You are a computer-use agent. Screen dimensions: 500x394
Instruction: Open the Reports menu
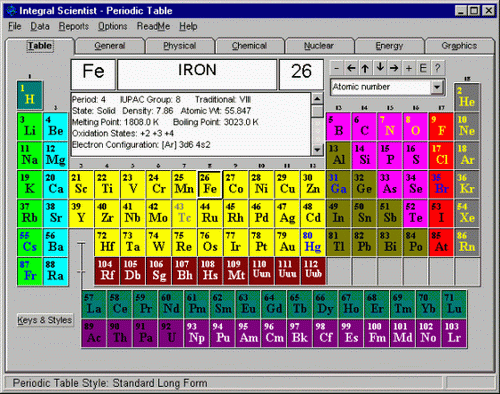74,26
